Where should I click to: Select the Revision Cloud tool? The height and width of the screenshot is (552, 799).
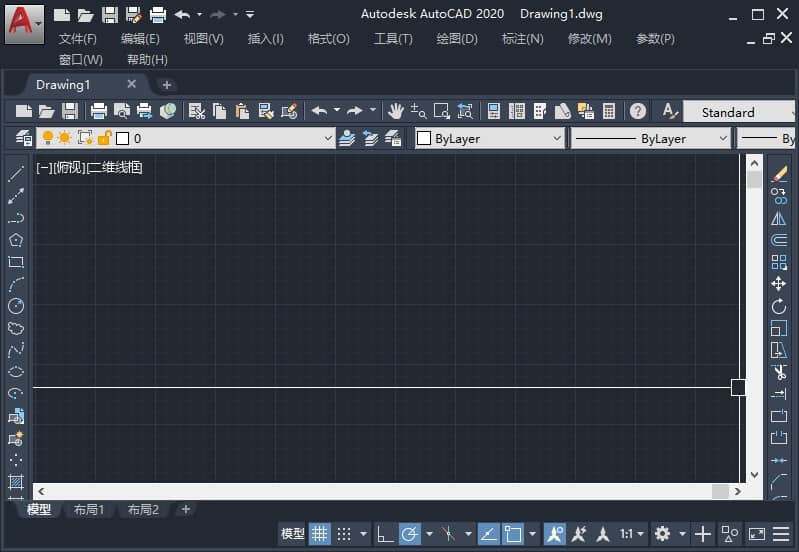(16, 328)
